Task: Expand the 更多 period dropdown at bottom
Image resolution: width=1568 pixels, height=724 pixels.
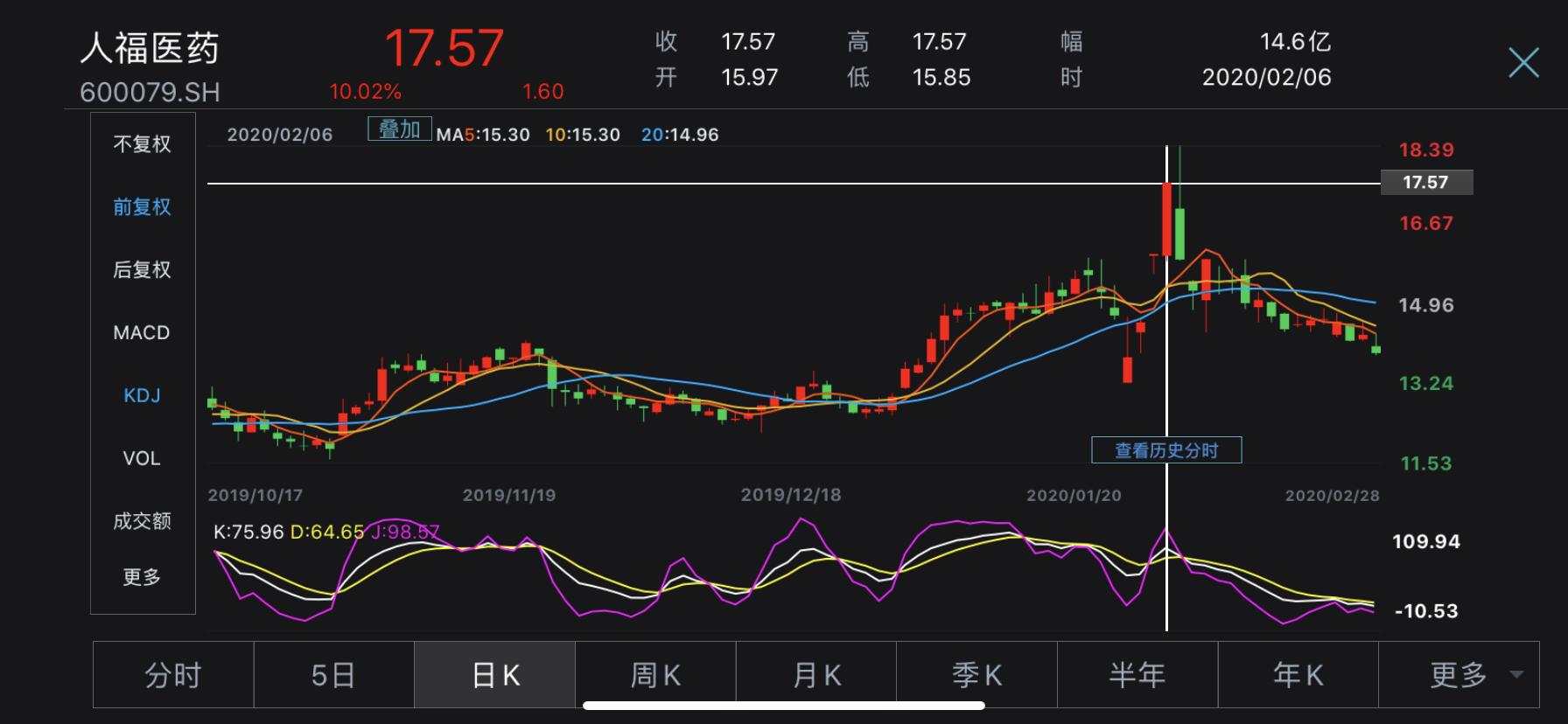Action: tap(1459, 674)
